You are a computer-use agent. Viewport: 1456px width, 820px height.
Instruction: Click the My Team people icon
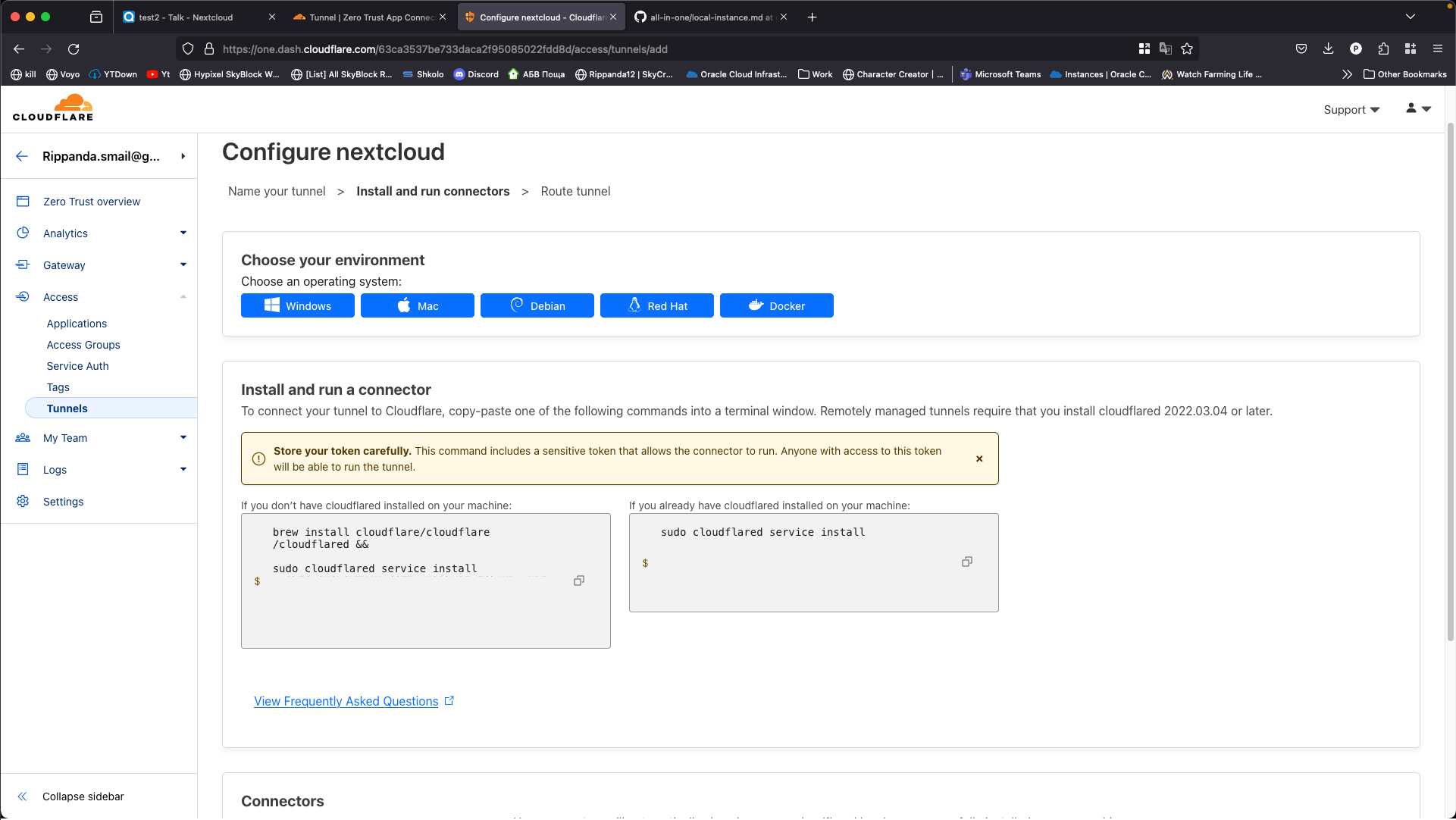click(x=23, y=437)
